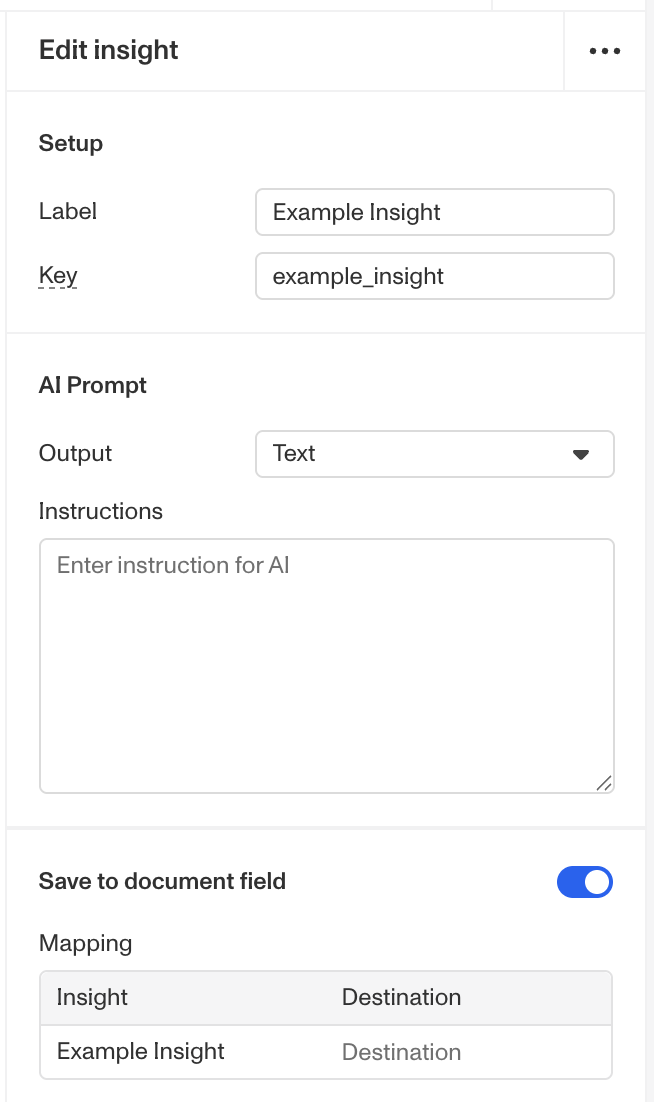Click the Instructions caption above the text area
Screen dimensions: 654x1102
pos(100,512)
